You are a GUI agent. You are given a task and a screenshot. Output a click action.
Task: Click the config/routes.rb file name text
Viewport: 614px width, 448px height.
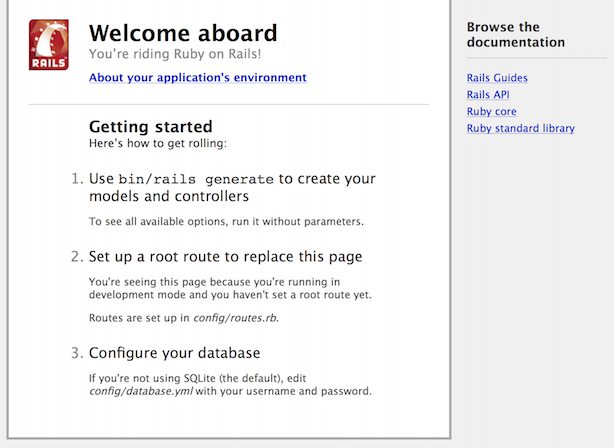coord(235,319)
